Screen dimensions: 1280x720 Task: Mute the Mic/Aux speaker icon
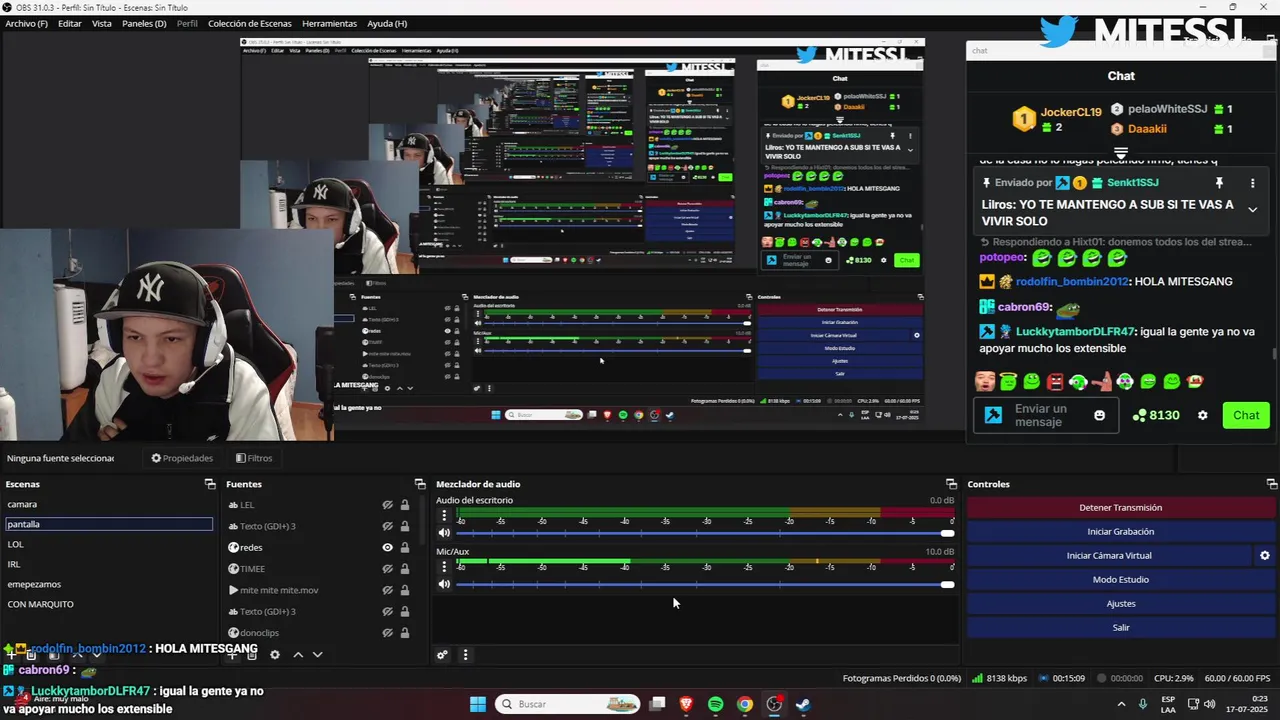coord(444,585)
